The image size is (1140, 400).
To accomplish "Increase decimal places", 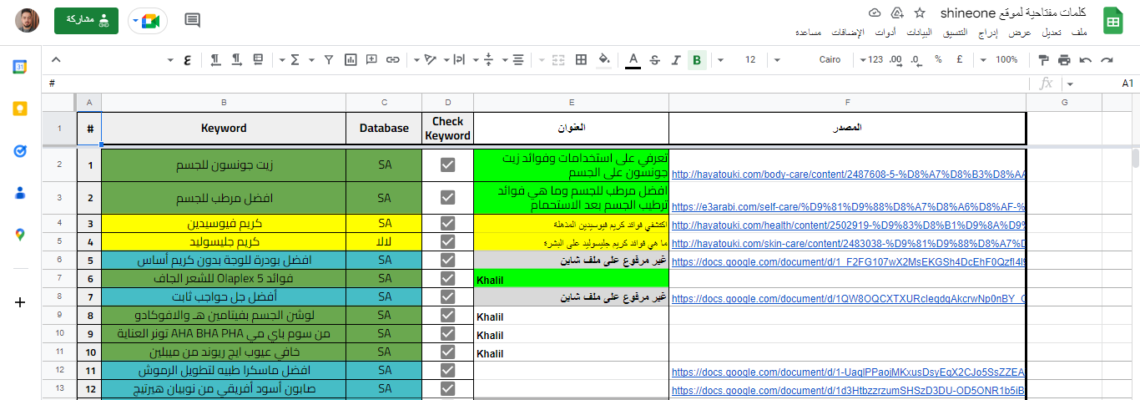I will [x=894, y=60].
